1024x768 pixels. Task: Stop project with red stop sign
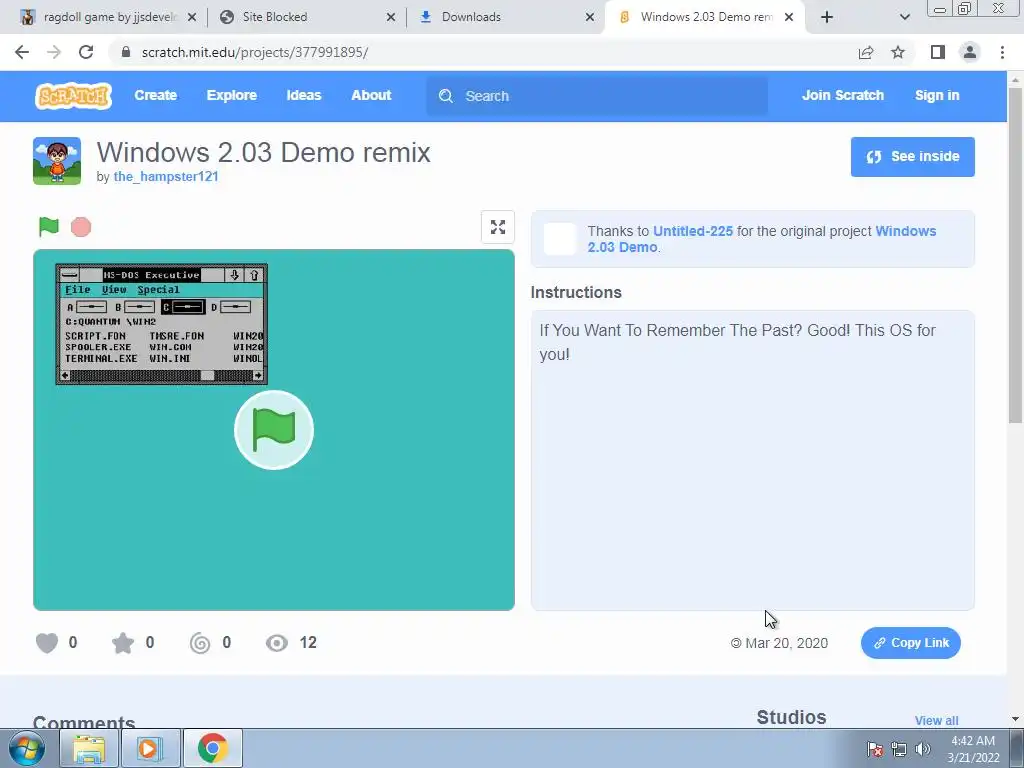[x=81, y=227]
